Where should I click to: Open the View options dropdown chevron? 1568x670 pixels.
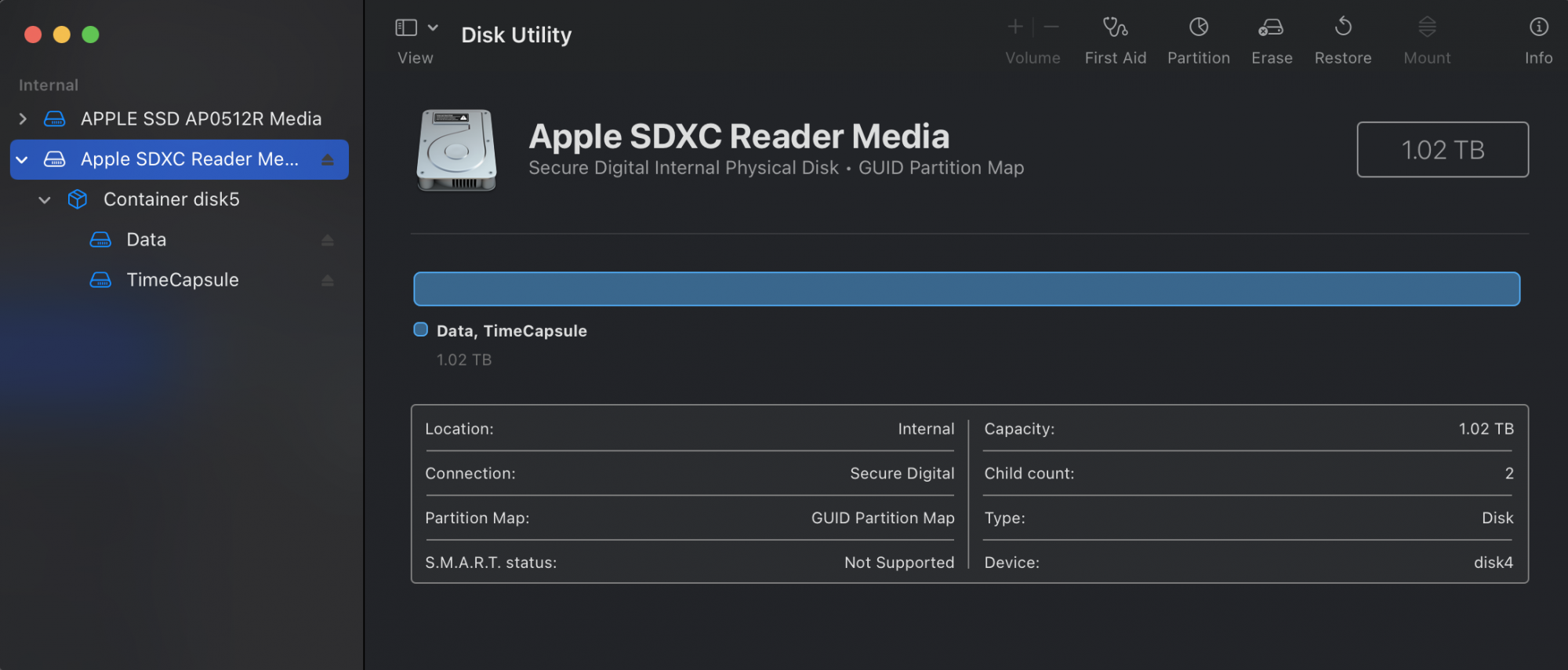[x=433, y=27]
